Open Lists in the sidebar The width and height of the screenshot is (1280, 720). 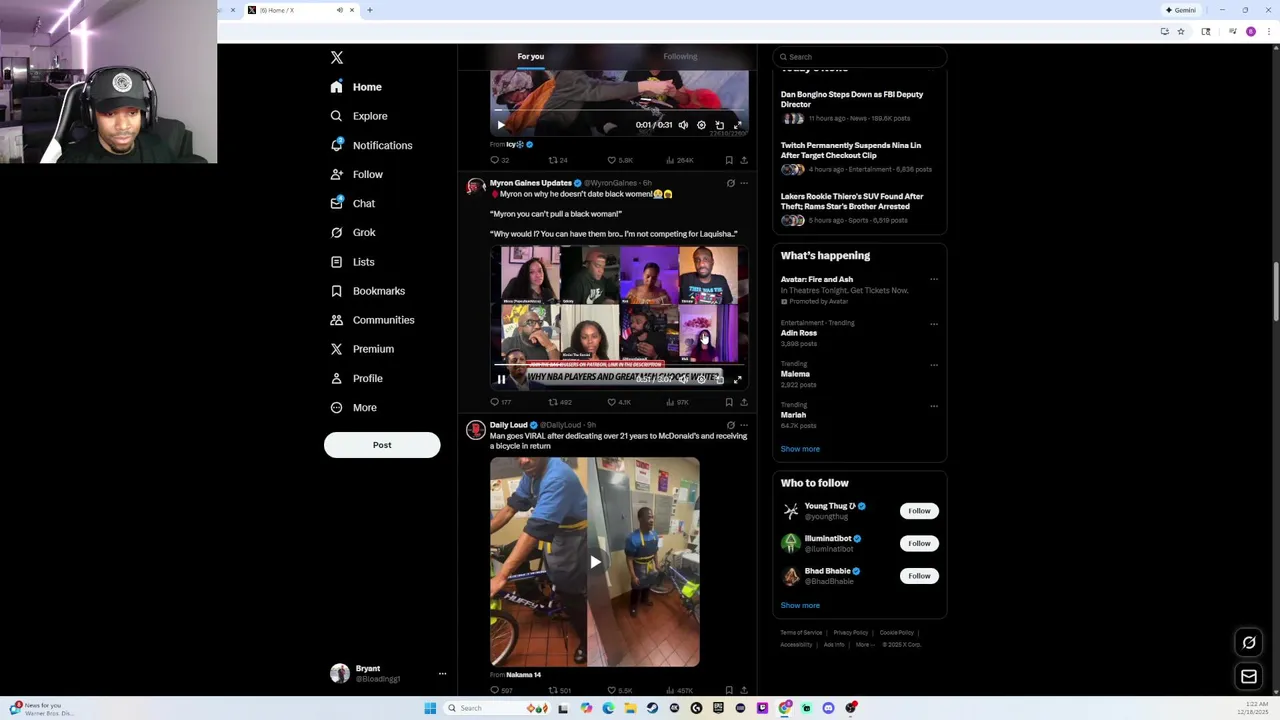(x=352, y=262)
